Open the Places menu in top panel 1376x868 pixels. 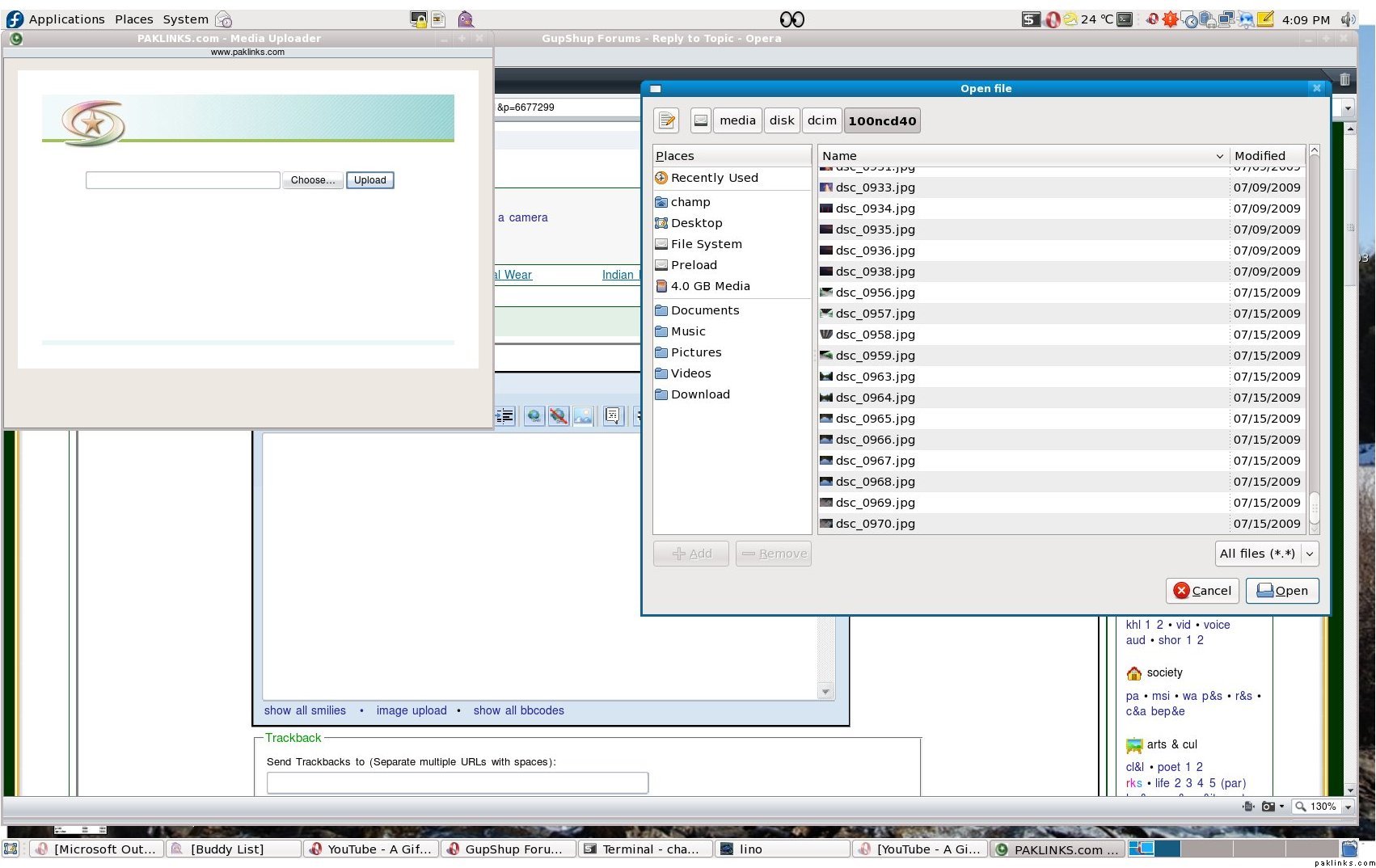pyautogui.click(x=133, y=19)
